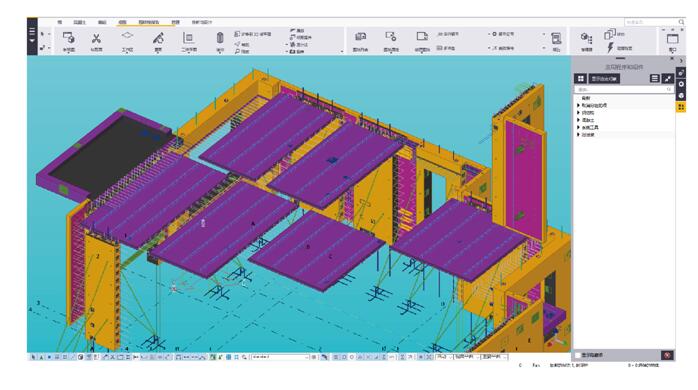Open the second ribbon tab from left
698x390 pixels.
point(80,22)
